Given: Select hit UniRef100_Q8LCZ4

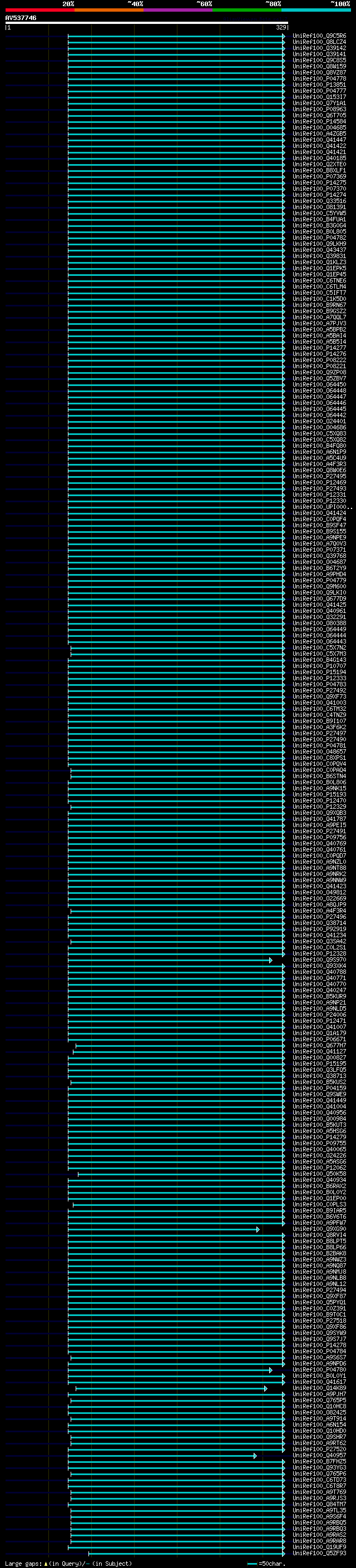Looking at the screenshot, I should 319,42.
